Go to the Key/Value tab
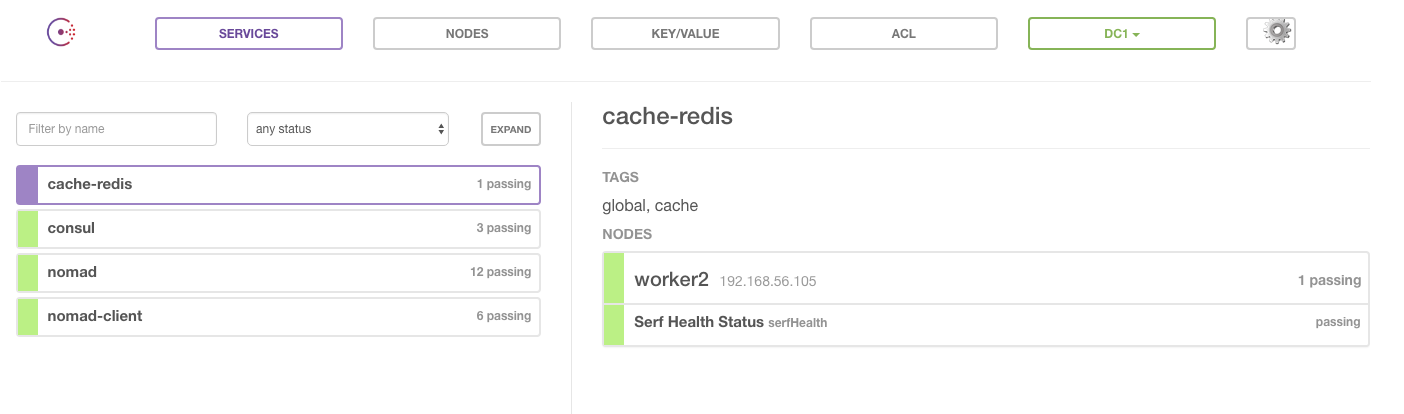 [685, 33]
